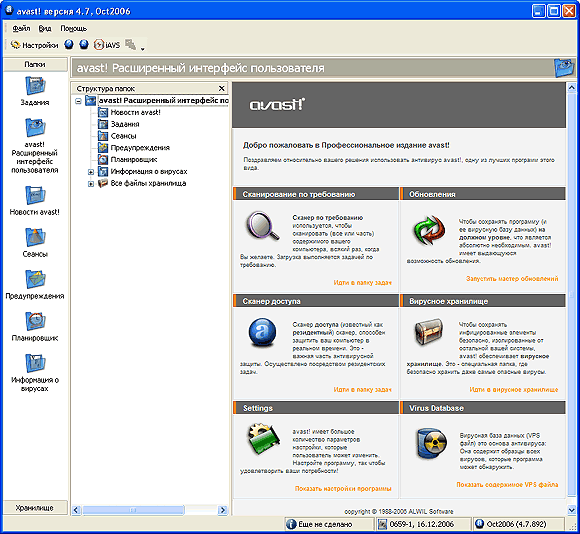This screenshot has height=534, width=580.
Task: Click the vertical scrollbar up arrow
Action: [571, 88]
